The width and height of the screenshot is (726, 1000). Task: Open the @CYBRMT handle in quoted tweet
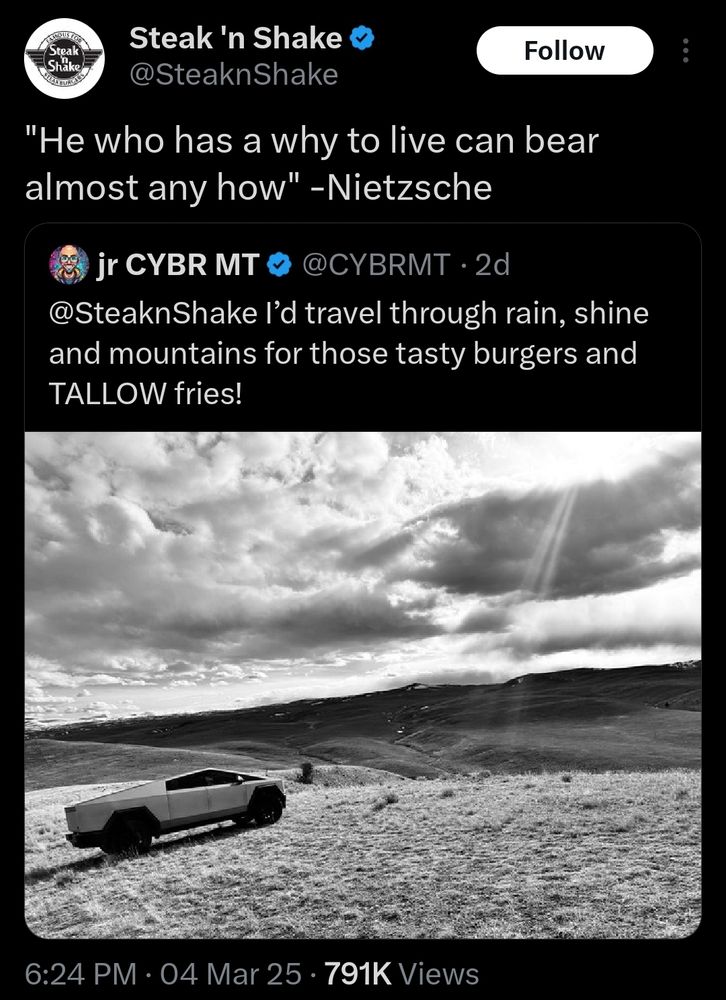(376, 264)
